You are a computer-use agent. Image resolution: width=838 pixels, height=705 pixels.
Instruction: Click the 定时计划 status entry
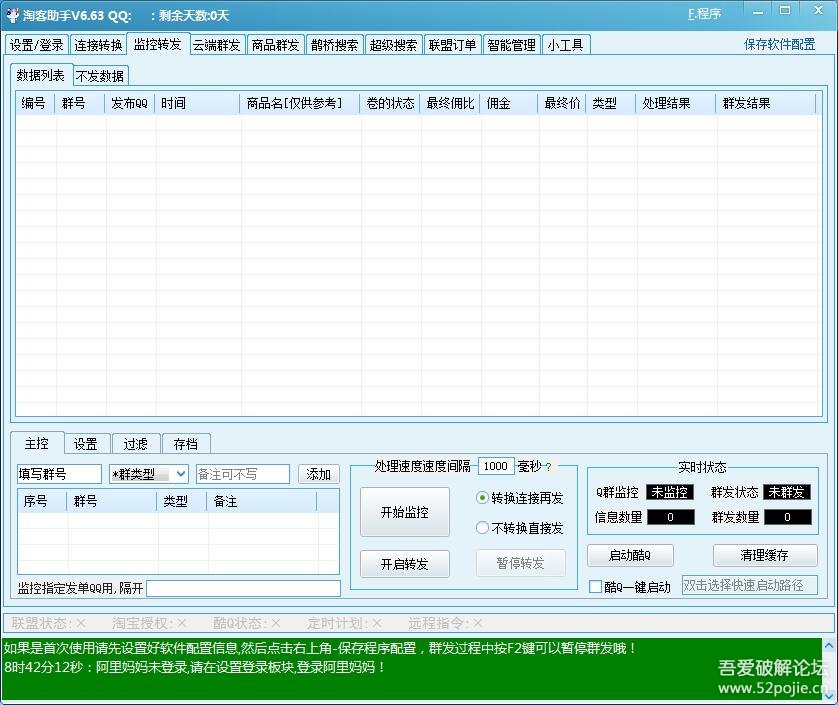pyautogui.click(x=345, y=623)
